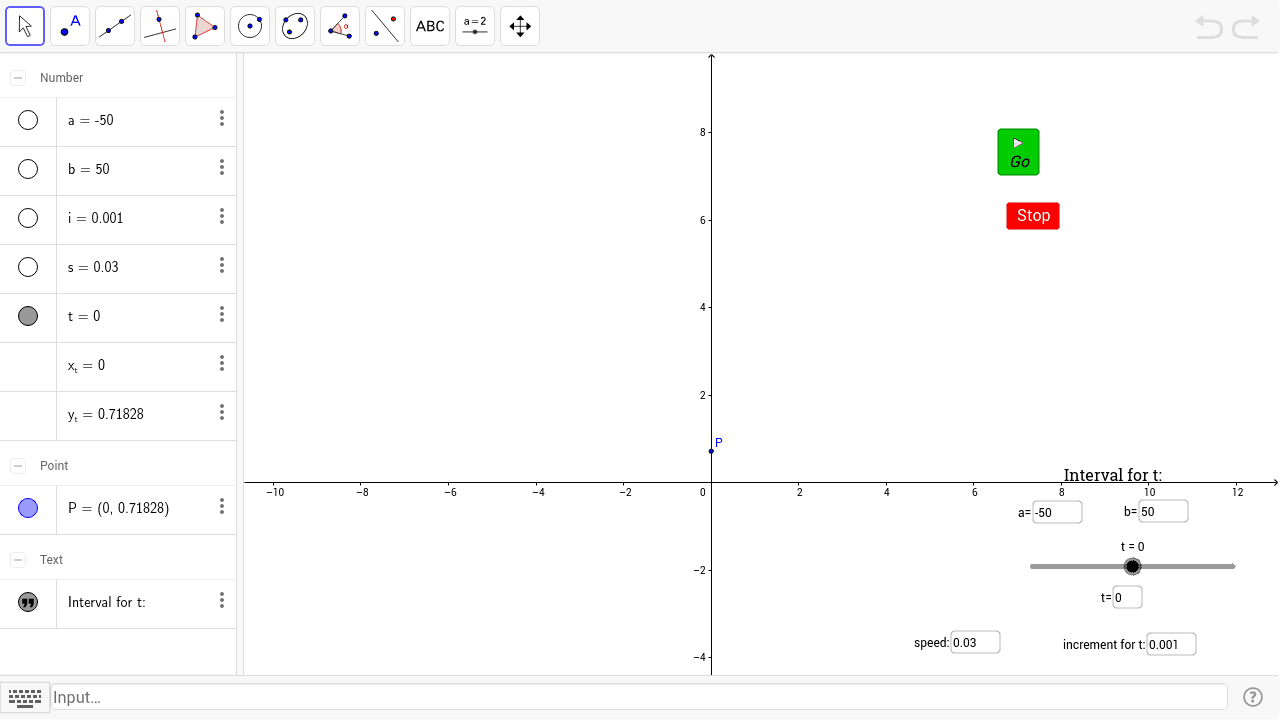Viewport: 1280px width, 720px height.
Task: Click the red Stop button
Action: click(x=1033, y=215)
